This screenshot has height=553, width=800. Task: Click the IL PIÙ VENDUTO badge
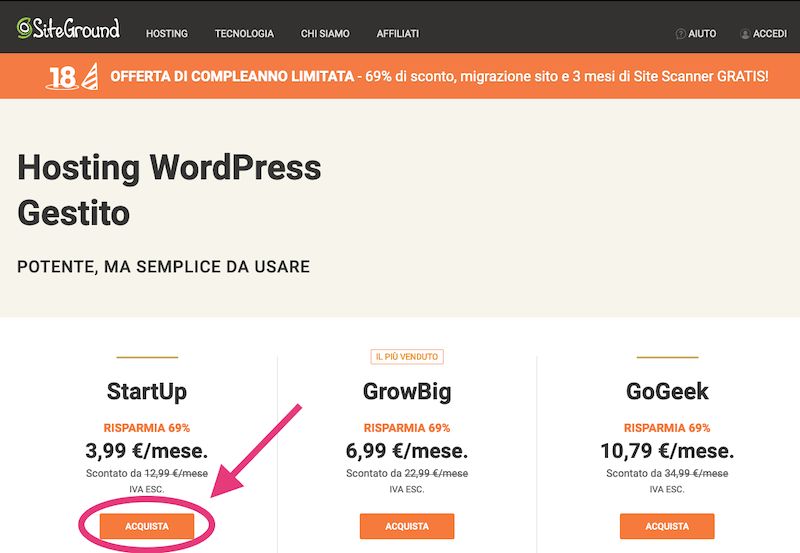pos(407,357)
